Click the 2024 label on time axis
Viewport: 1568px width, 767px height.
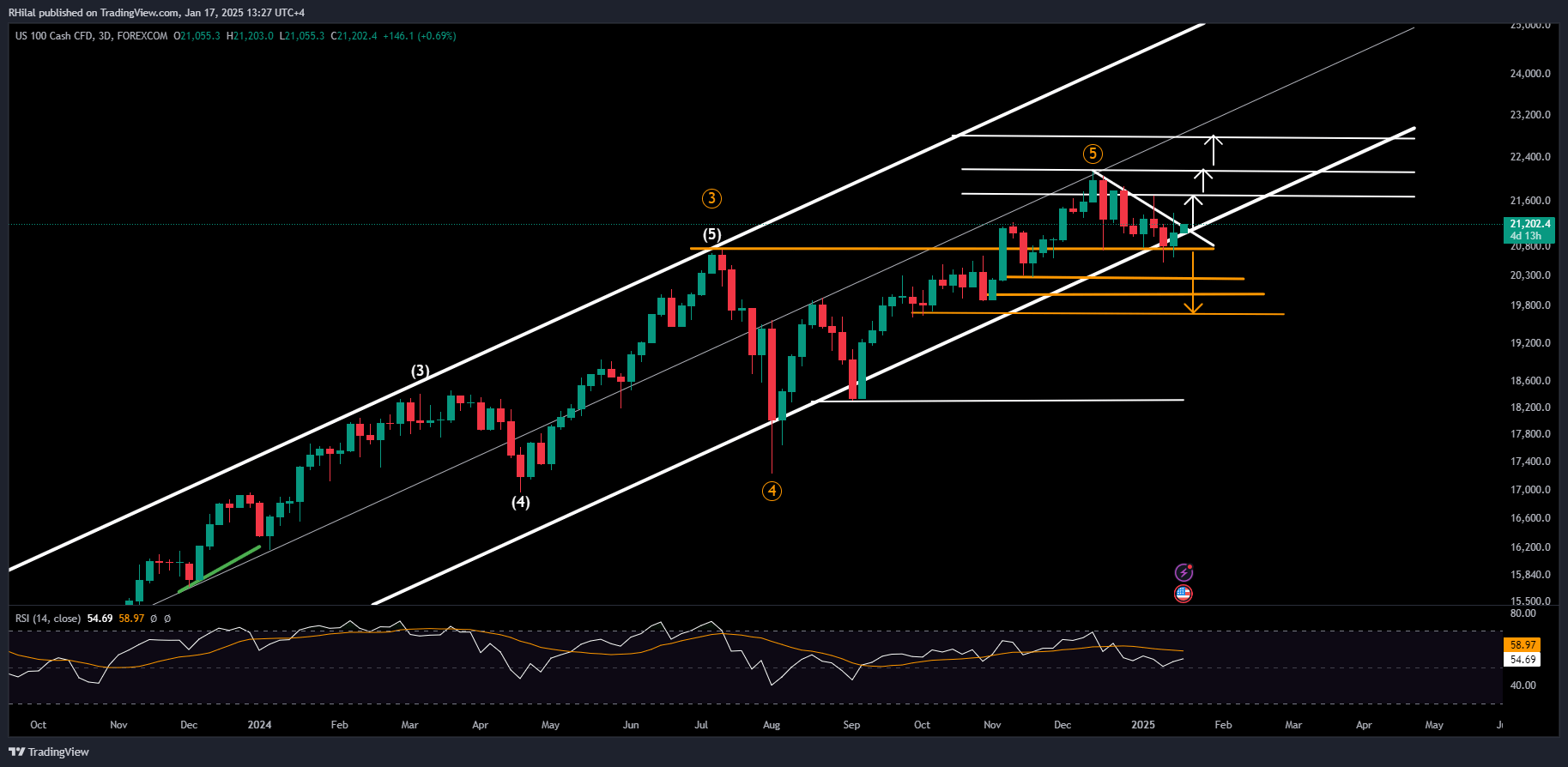coord(259,725)
